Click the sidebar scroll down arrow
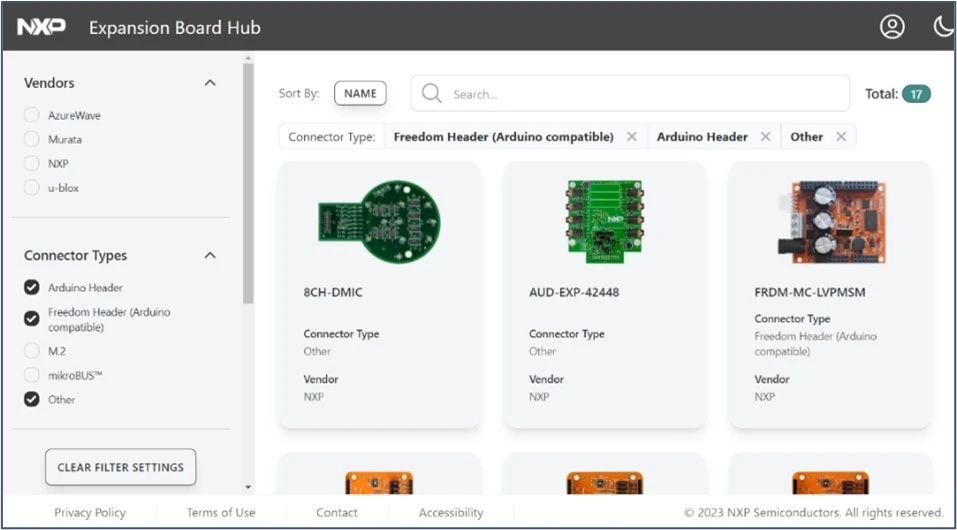 pos(248,487)
